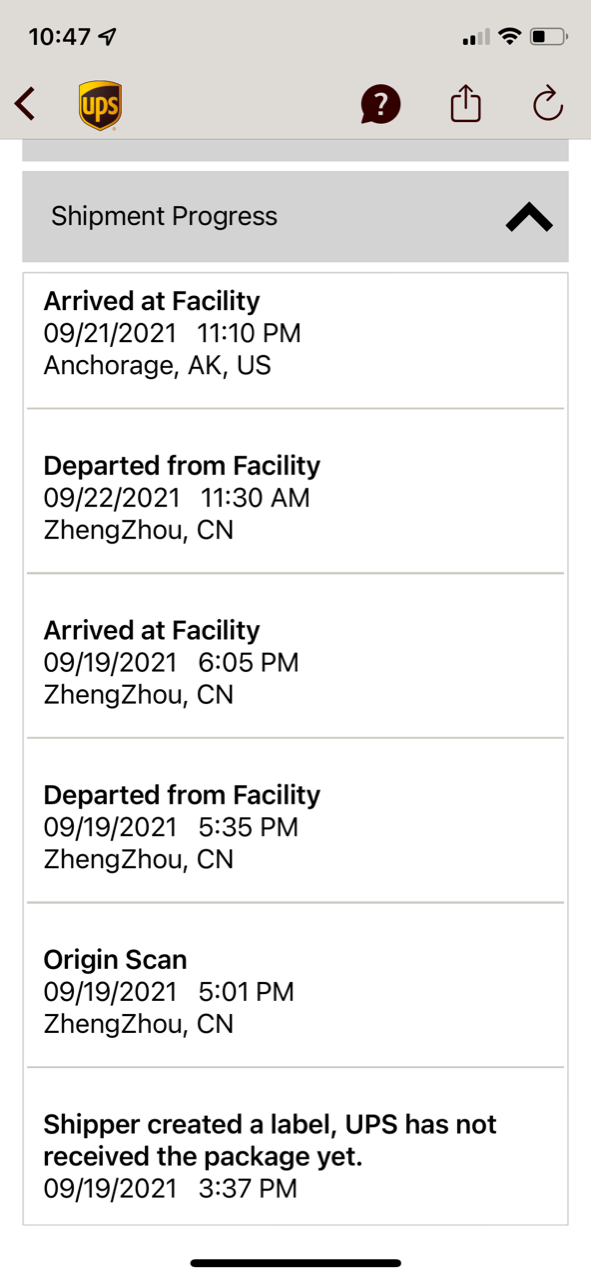Tap the location arrow in the status bar
This screenshot has width=591, height=1280.
[108, 37]
